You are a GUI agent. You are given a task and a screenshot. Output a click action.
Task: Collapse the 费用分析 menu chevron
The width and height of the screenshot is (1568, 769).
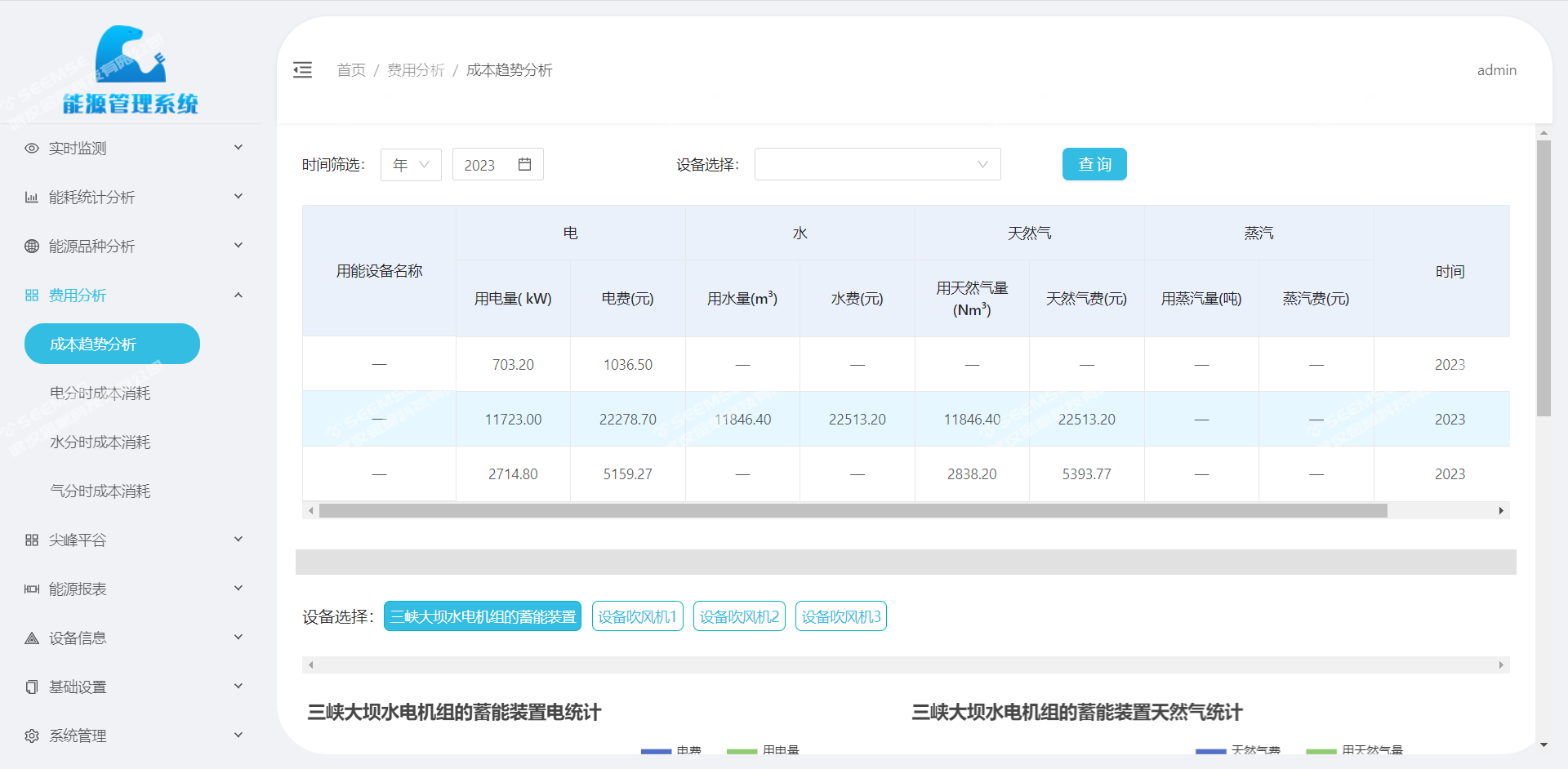tap(238, 295)
